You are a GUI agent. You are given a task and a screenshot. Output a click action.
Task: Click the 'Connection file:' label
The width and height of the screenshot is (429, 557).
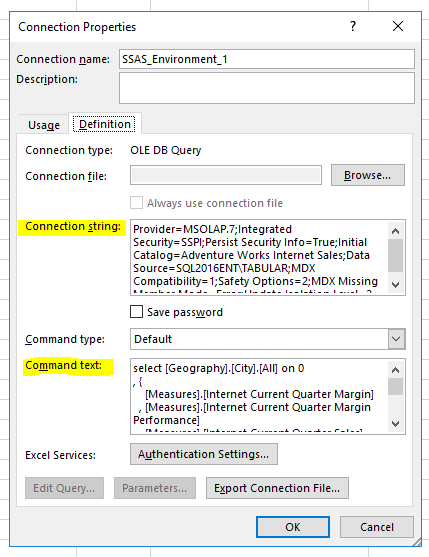point(66,176)
